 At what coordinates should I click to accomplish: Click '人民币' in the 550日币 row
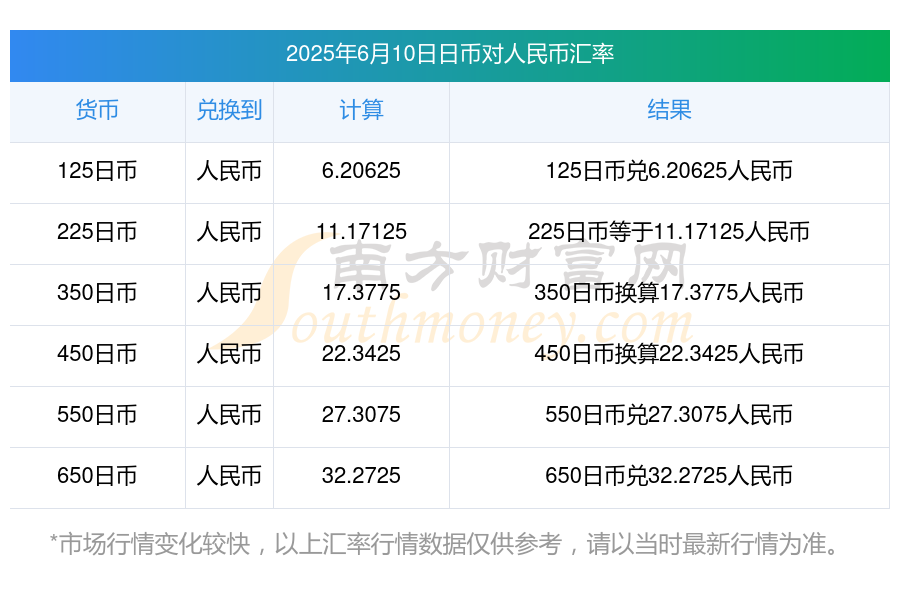pos(229,415)
